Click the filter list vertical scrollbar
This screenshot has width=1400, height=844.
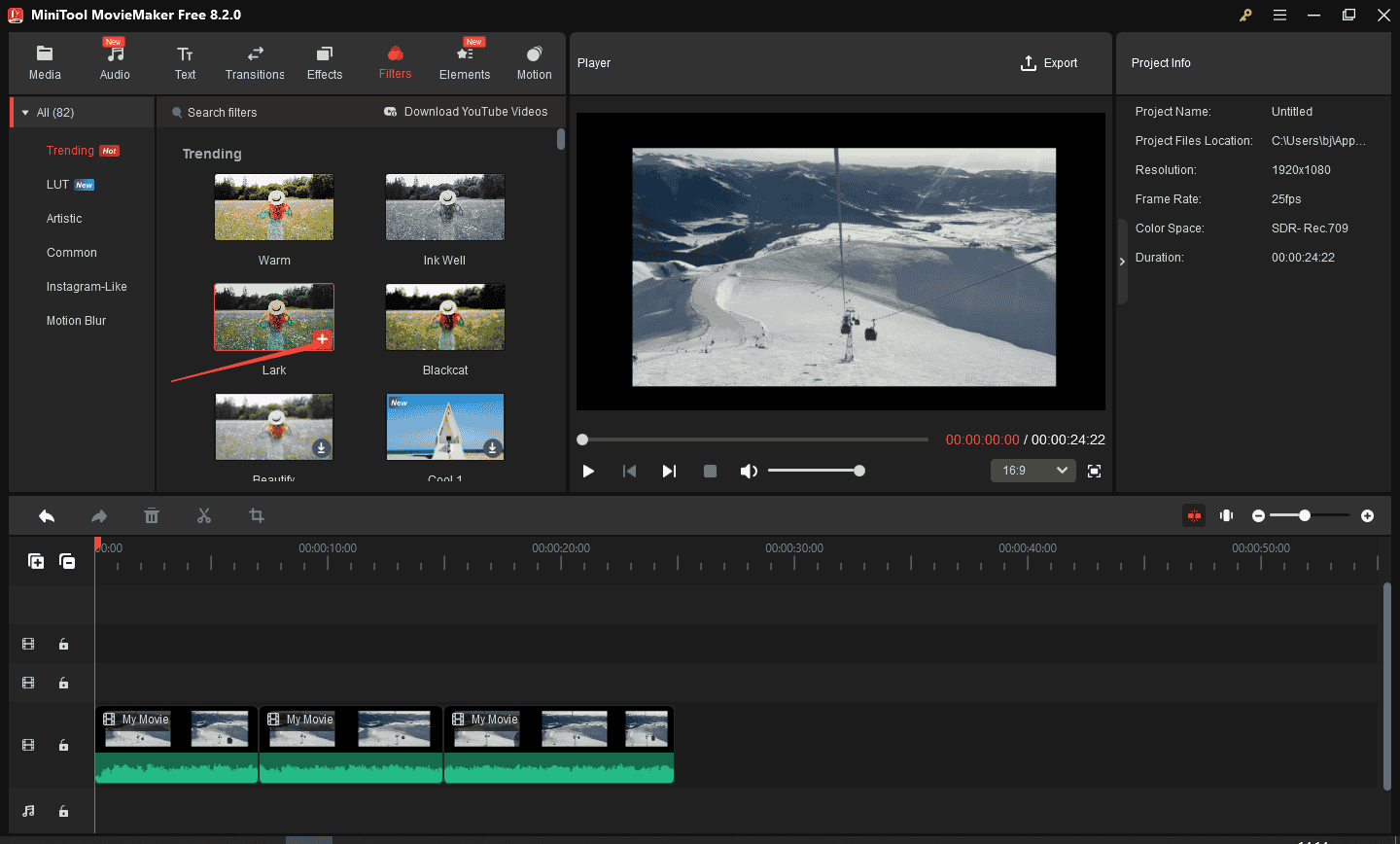(x=561, y=139)
